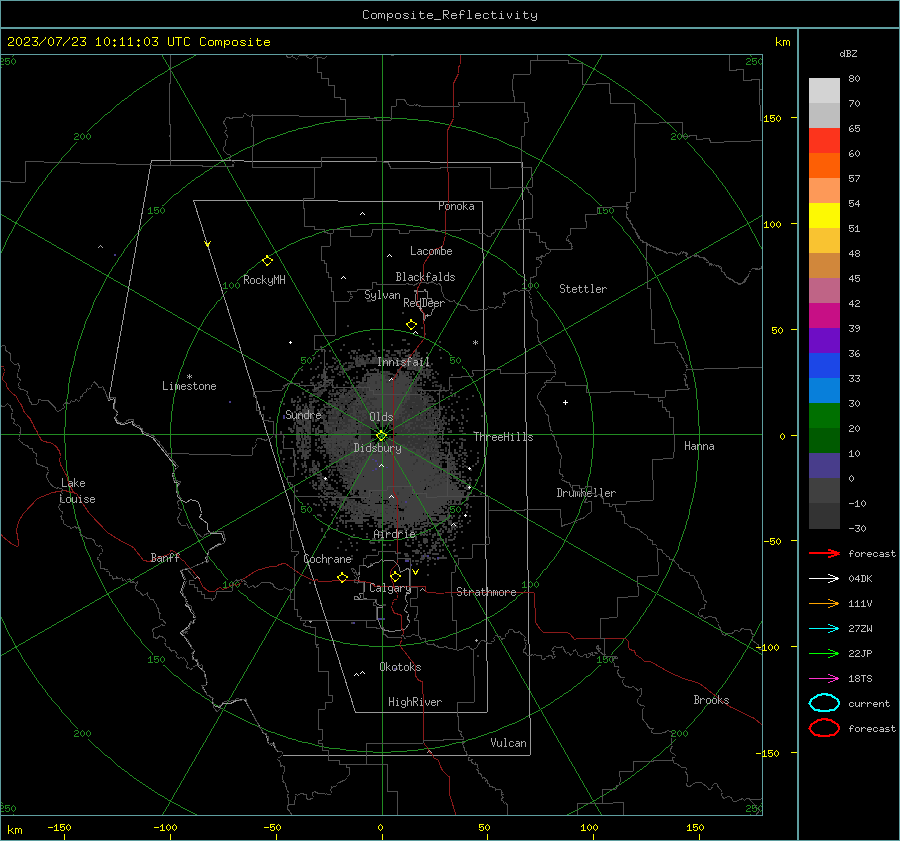Click the Blackfalds town label
Image resolution: width=900 pixels, height=841 pixels.
click(x=425, y=277)
